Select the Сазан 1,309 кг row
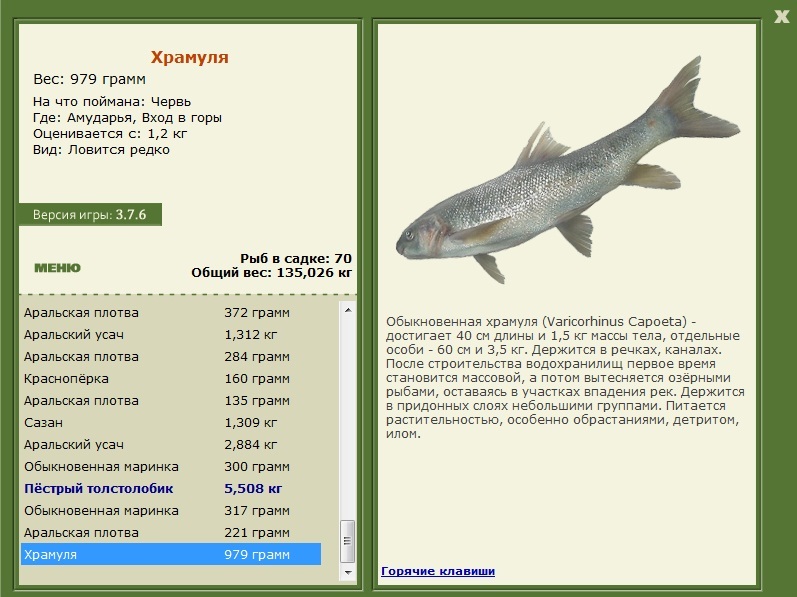Screen dimensions: 797x597 coord(171,422)
